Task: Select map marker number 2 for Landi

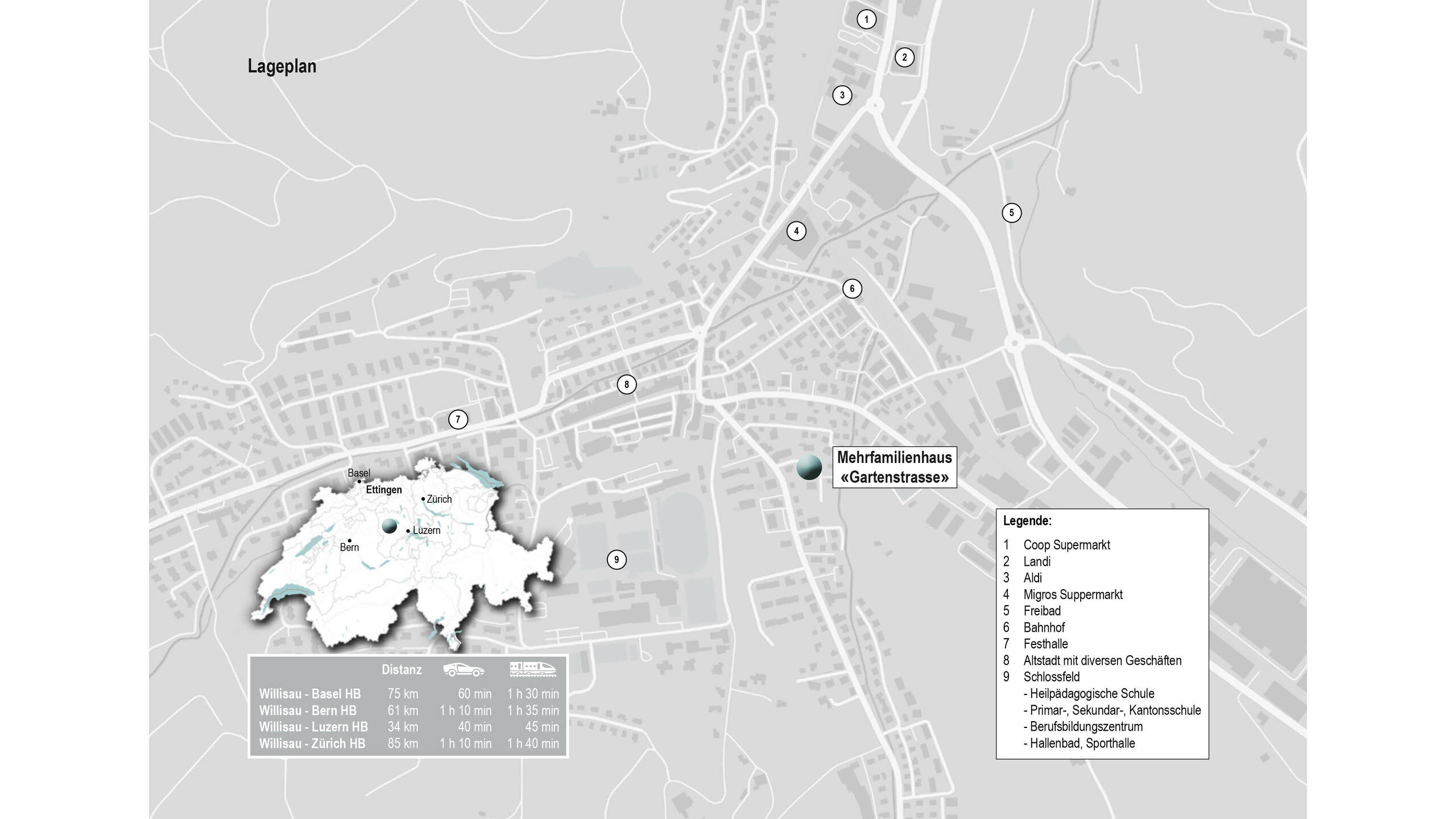Action: 904,57
